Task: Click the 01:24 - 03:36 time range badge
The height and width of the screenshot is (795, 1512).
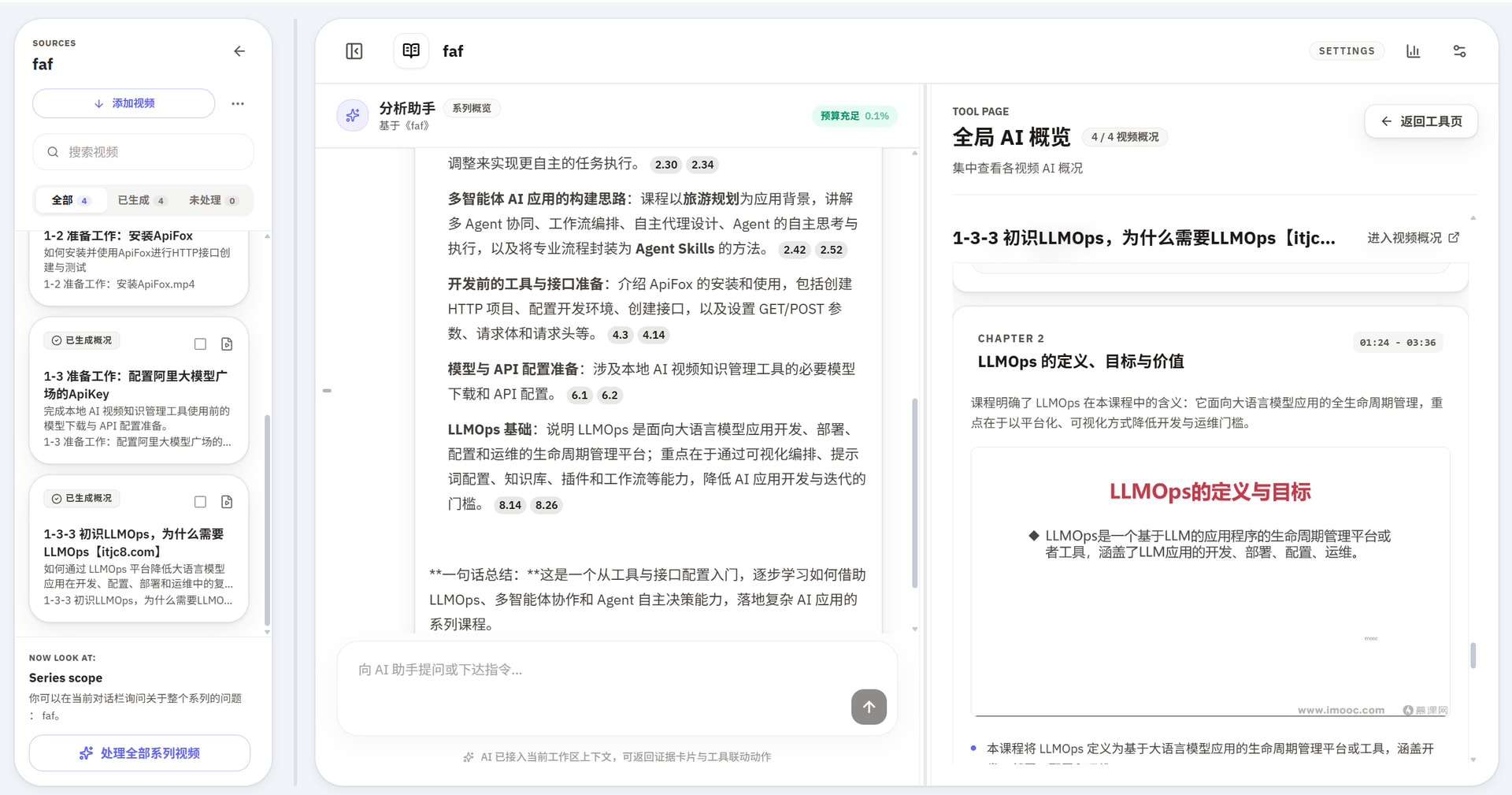Action: (x=1398, y=343)
